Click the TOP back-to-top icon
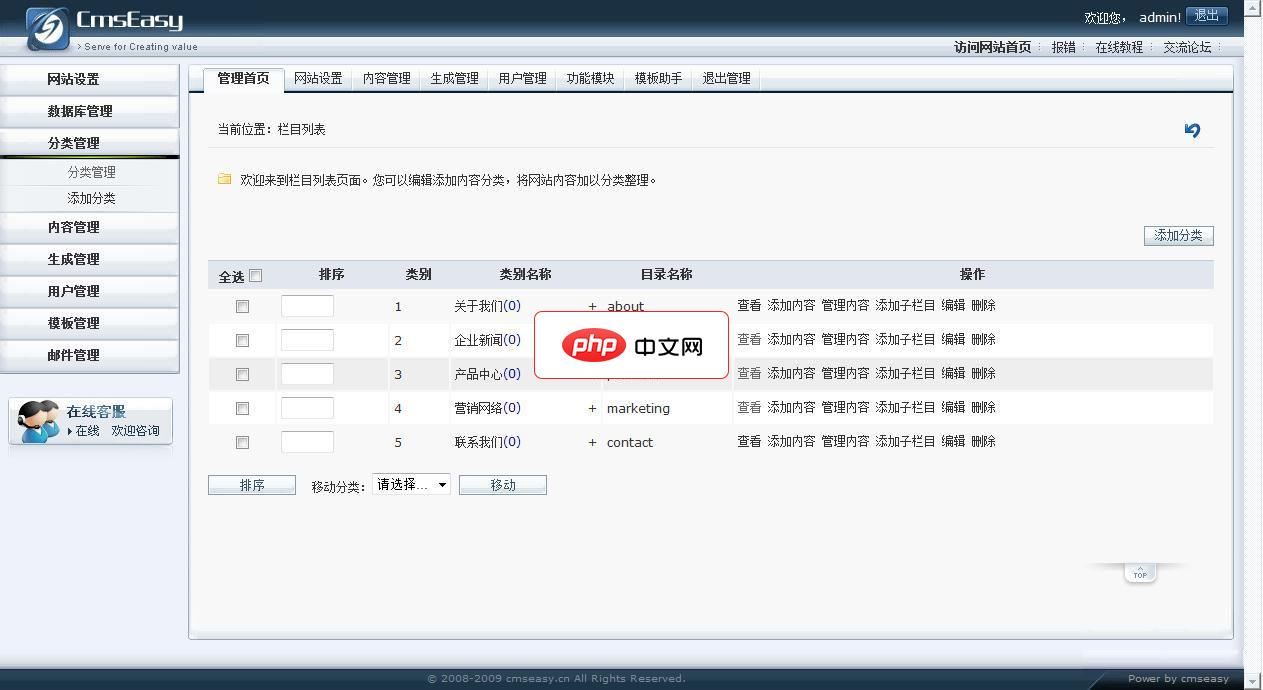 tap(1140, 572)
